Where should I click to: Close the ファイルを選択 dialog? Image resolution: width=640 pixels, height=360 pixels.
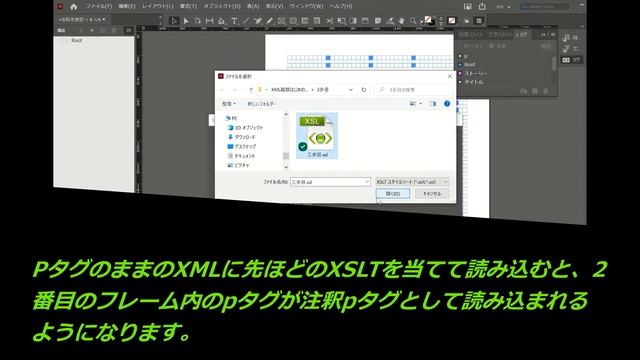click(x=449, y=76)
